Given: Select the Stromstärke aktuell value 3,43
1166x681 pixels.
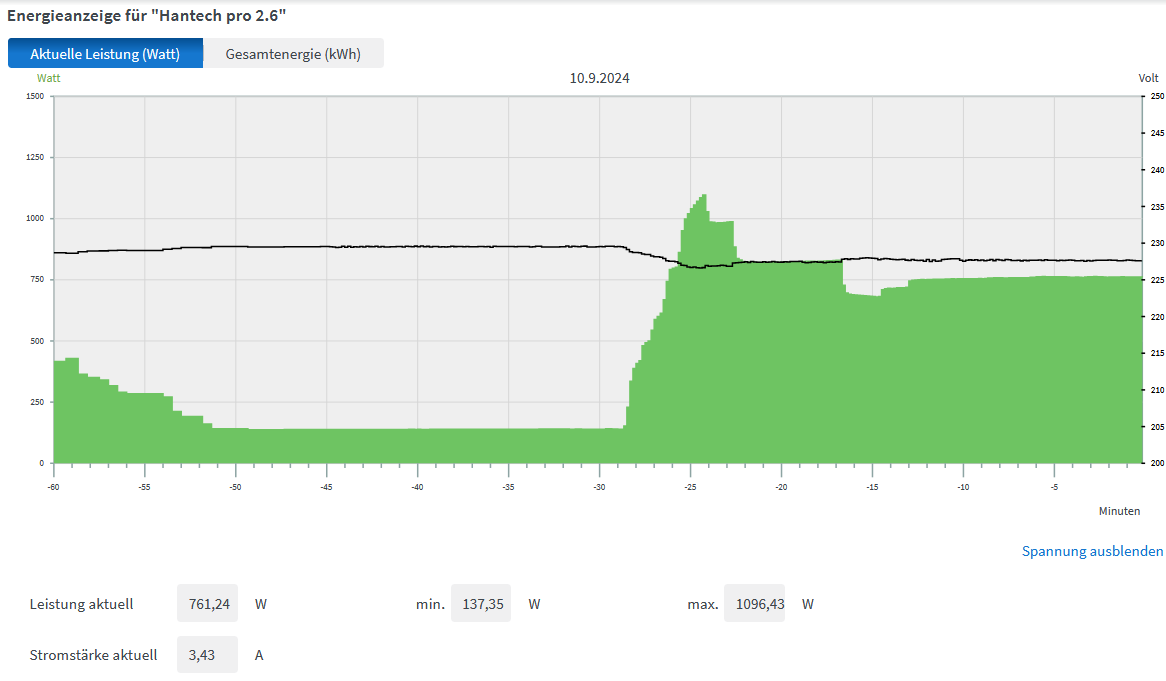Looking at the screenshot, I should click(208, 655).
